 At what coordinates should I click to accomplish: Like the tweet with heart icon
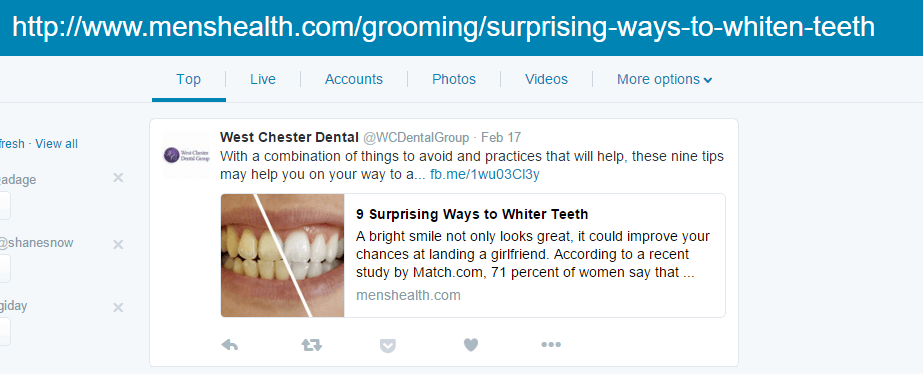coord(470,345)
